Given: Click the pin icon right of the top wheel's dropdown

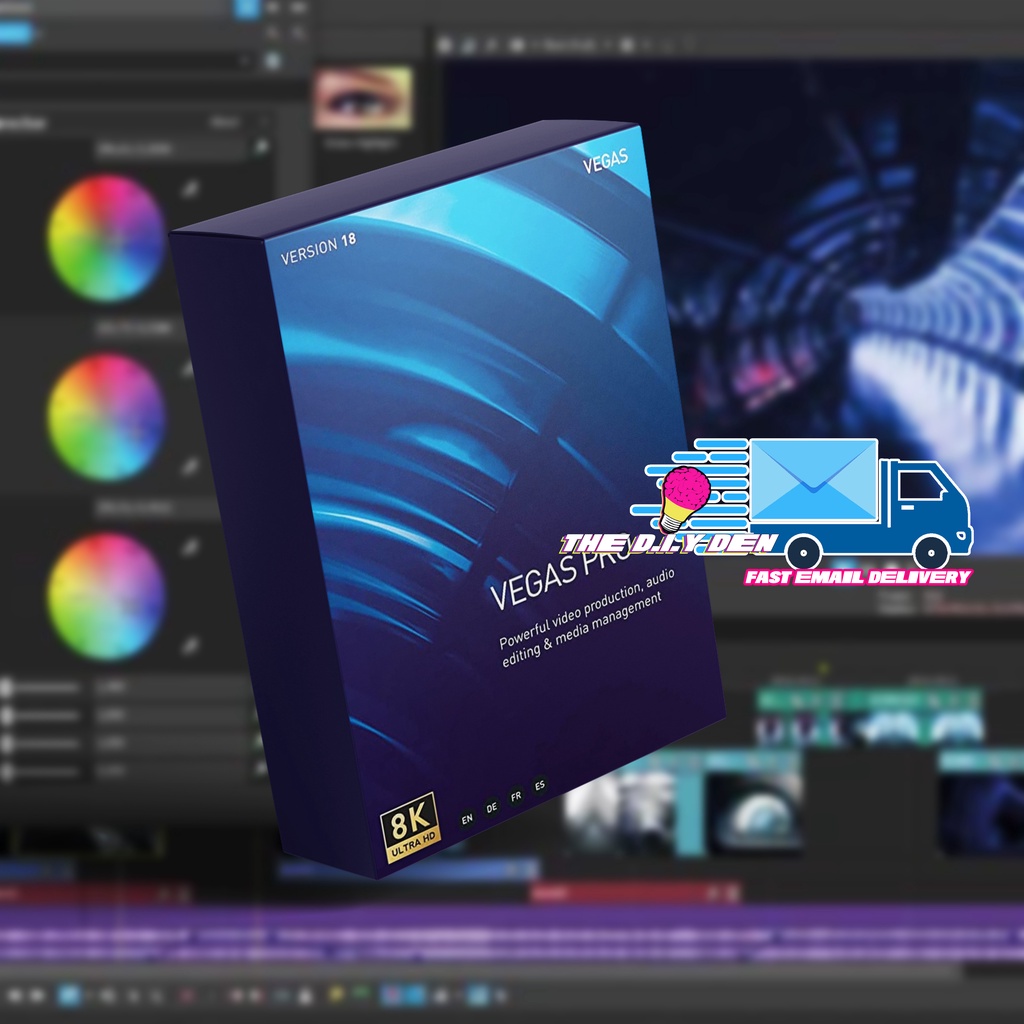Looking at the screenshot, I should pyautogui.click(x=262, y=148).
